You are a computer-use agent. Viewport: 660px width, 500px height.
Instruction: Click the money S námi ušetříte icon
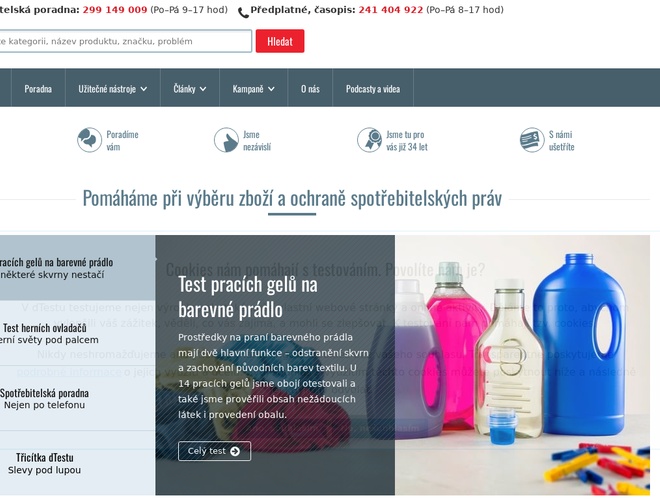532,140
